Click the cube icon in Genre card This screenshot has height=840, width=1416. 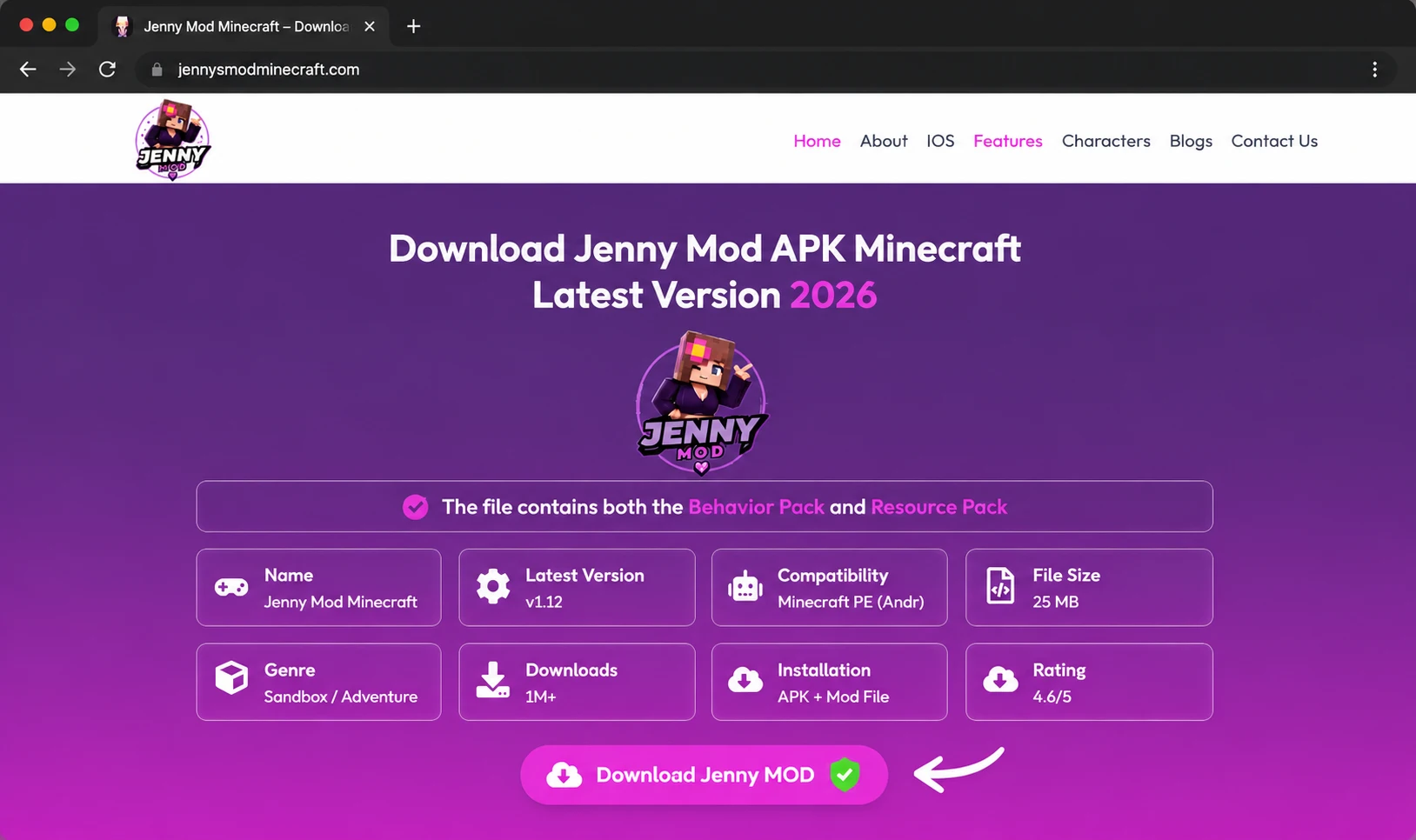231,677
